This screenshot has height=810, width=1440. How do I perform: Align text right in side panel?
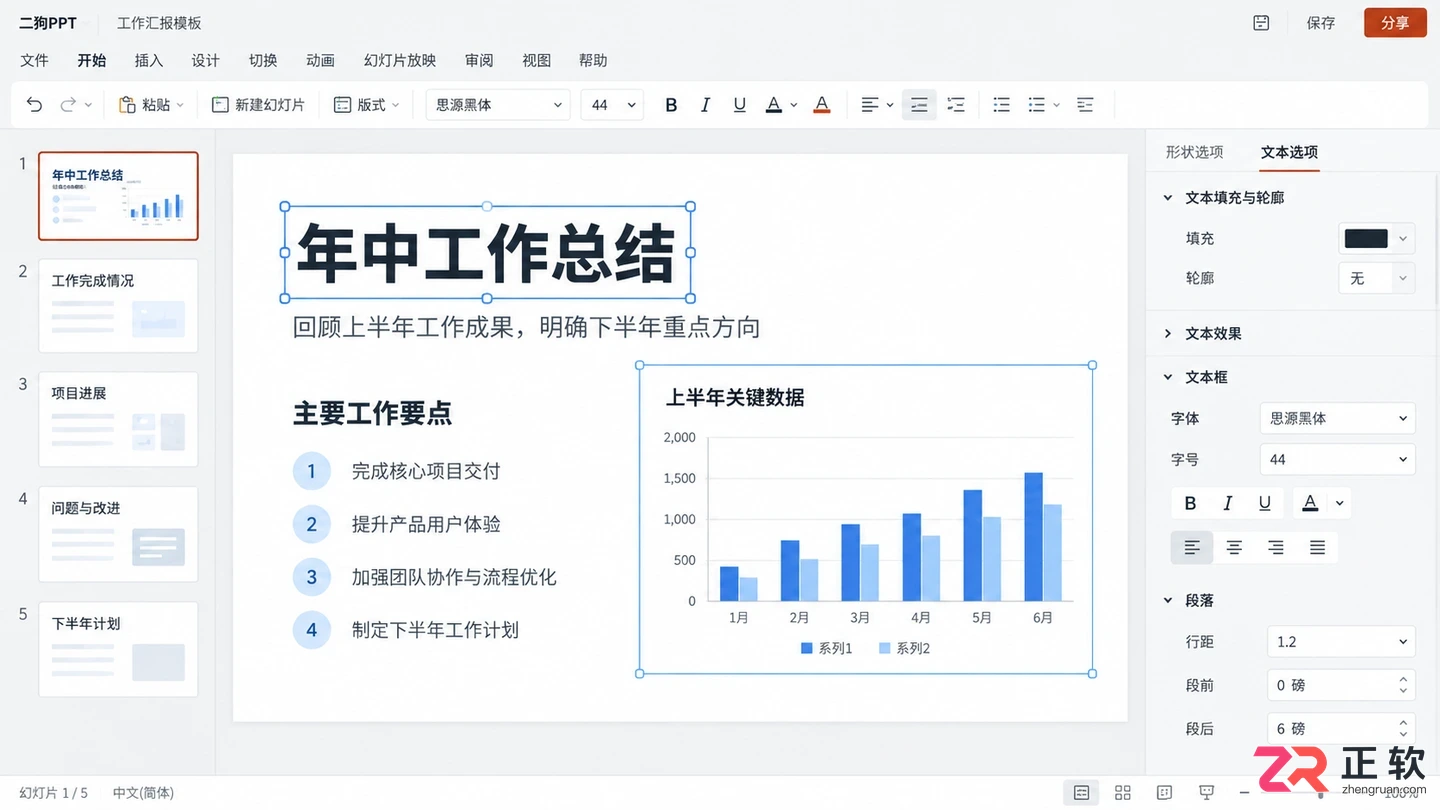(1276, 547)
